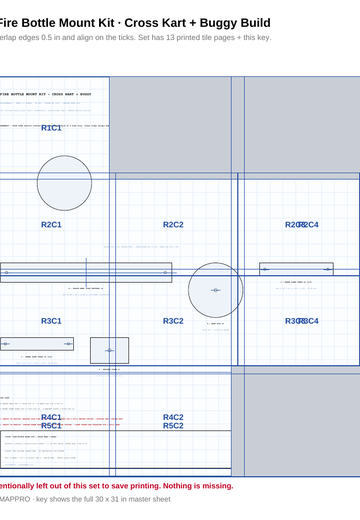The width and height of the screenshot is (360, 520).
Task: Click the center mark of the R3C2 circle
Action: click(x=215, y=290)
